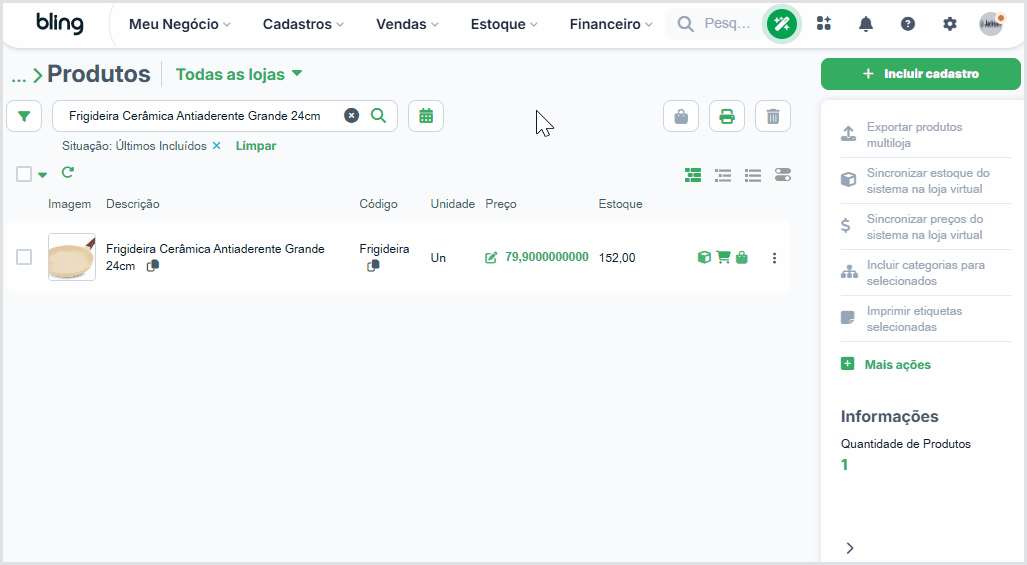The image size is (1027, 565).
Task: Select the Frigideira product row checkbox
Action: pyautogui.click(x=24, y=257)
